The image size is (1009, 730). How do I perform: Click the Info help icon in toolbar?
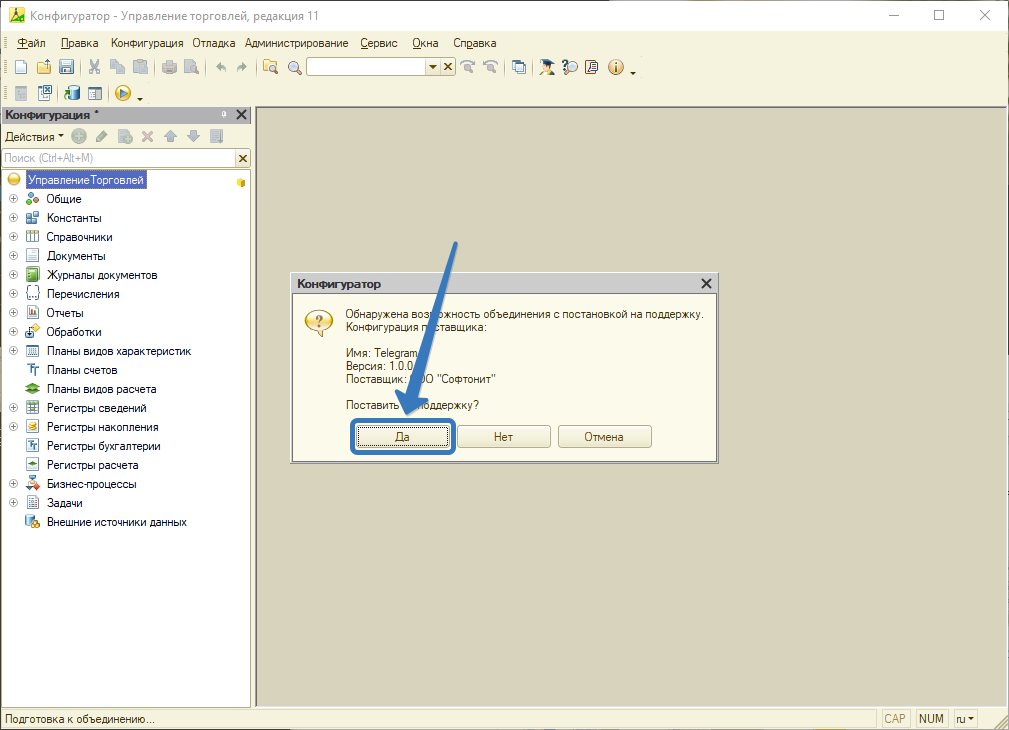click(615, 67)
